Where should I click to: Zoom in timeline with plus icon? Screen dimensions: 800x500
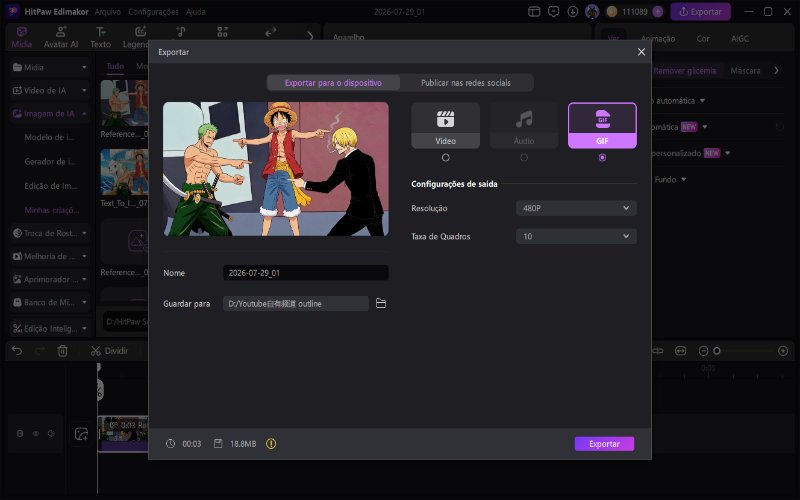pos(783,351)
